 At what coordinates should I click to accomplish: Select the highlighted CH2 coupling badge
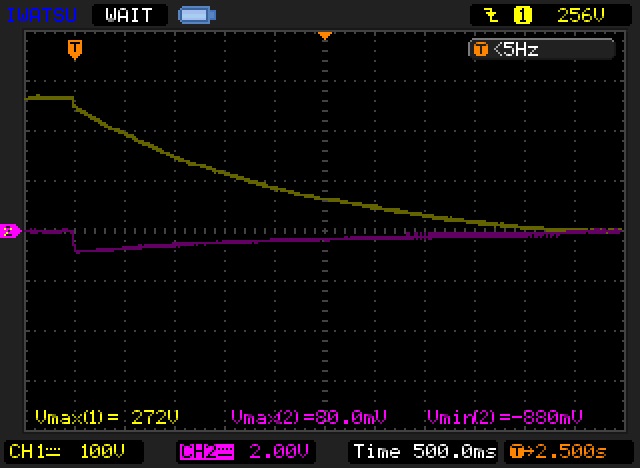pyautogui.click(x=207, y=452)
